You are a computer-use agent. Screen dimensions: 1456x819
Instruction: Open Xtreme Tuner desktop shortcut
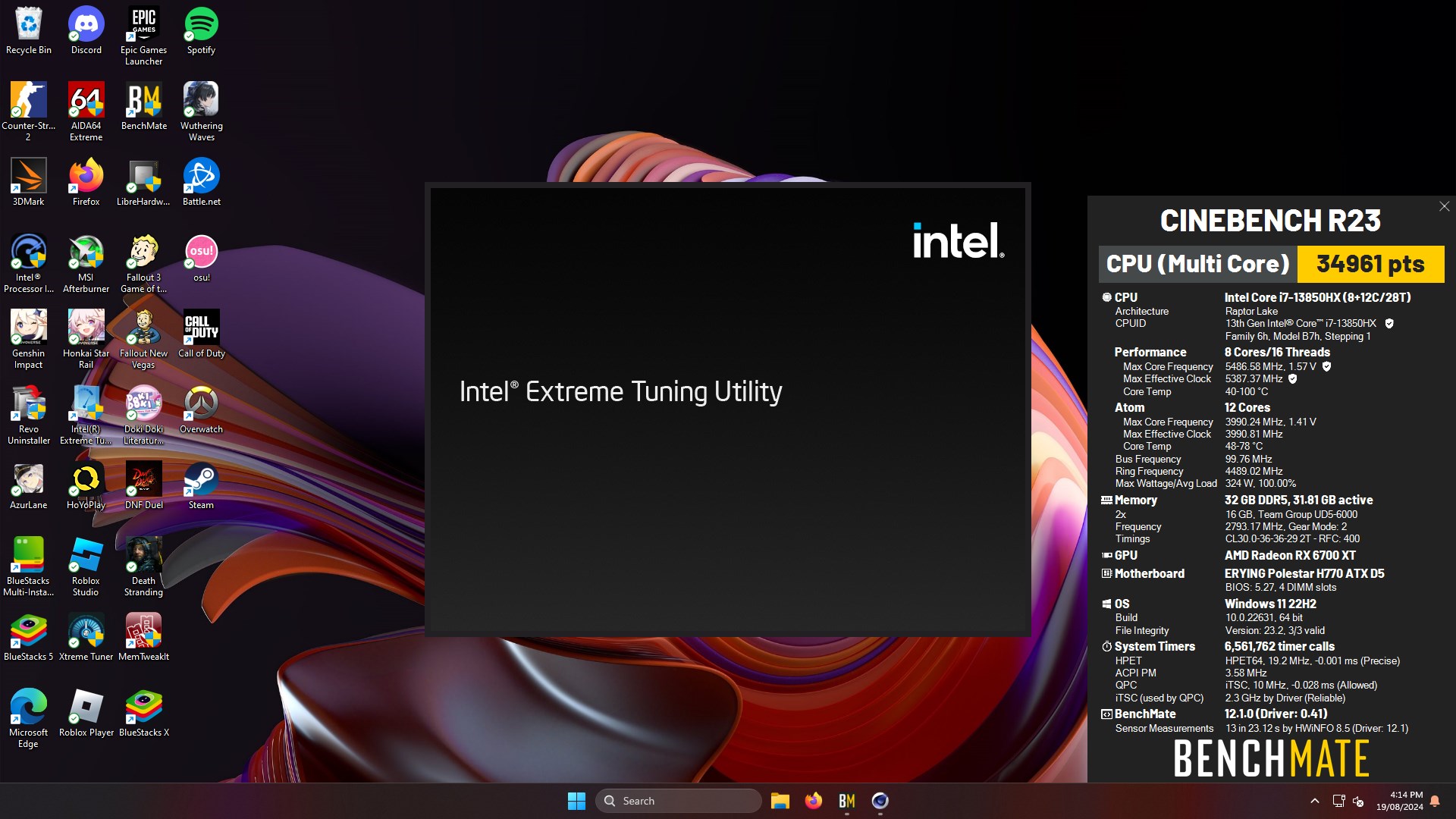(x=86, y=638)
